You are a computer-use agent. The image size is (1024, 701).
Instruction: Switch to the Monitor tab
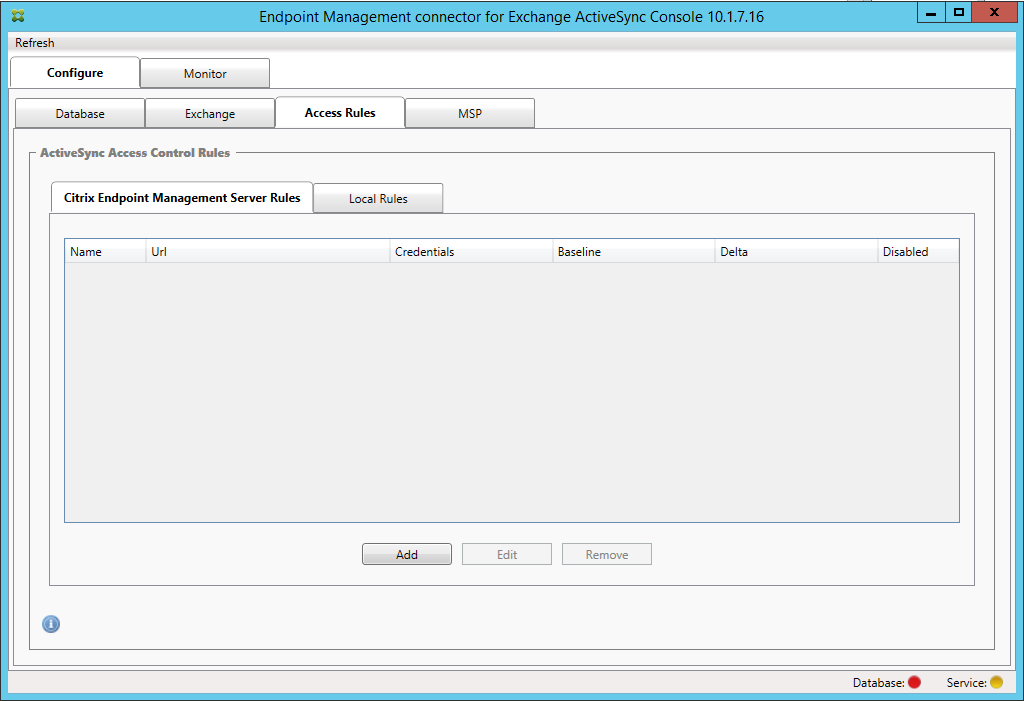tap(205, 73)
